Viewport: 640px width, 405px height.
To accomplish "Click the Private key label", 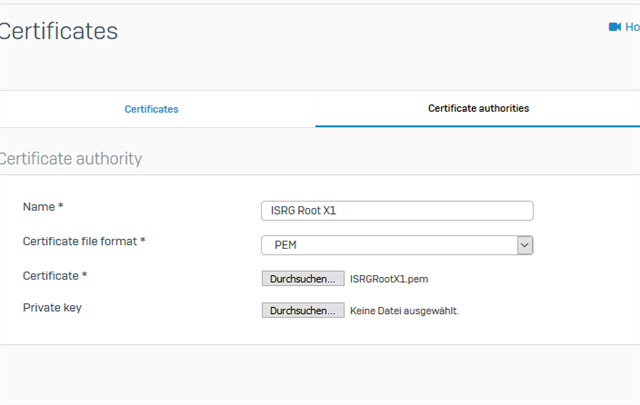I will 52,307.
